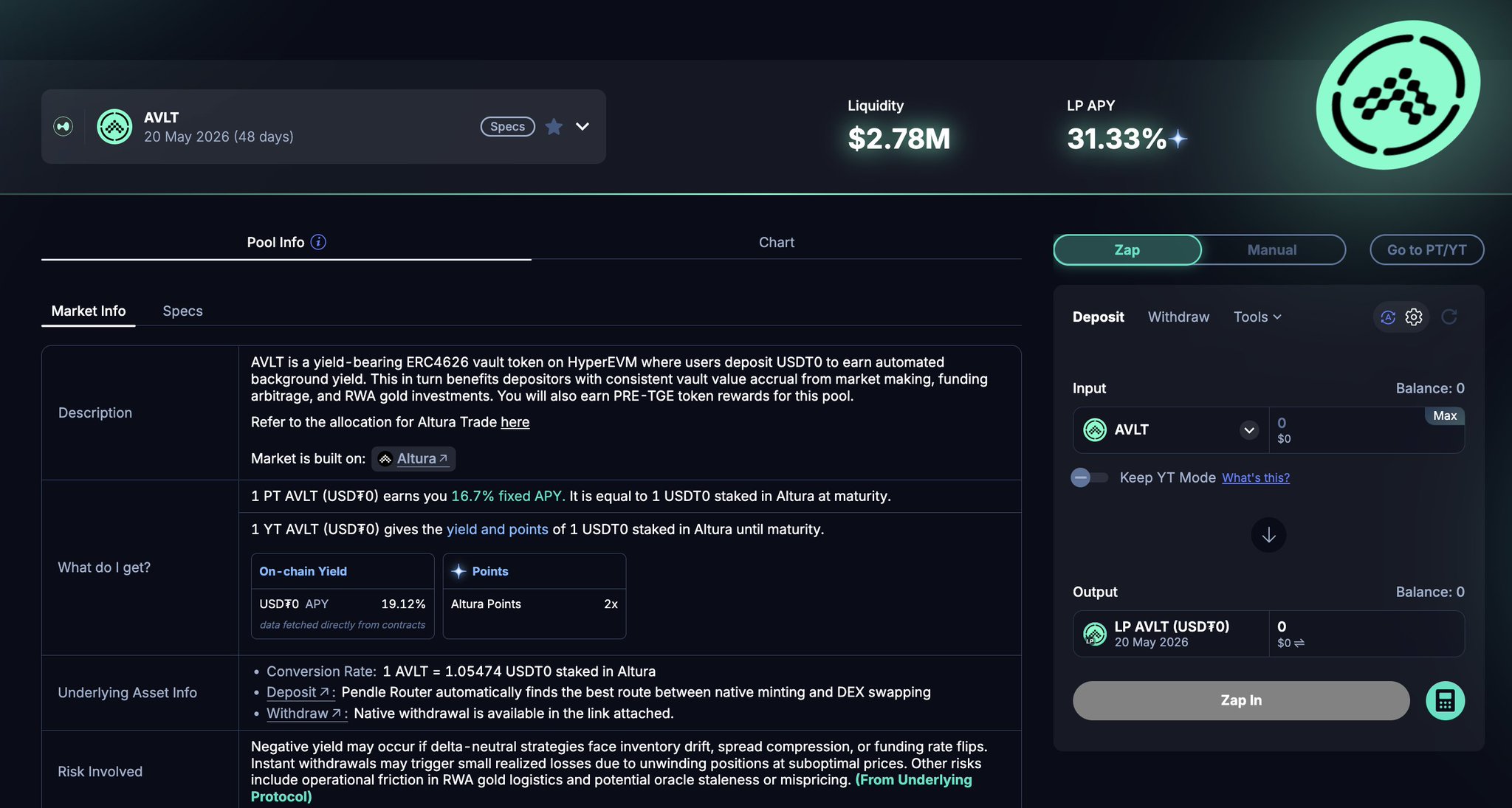
Task: Open the Tools dropdown
Action: (x=1257, y=317)
